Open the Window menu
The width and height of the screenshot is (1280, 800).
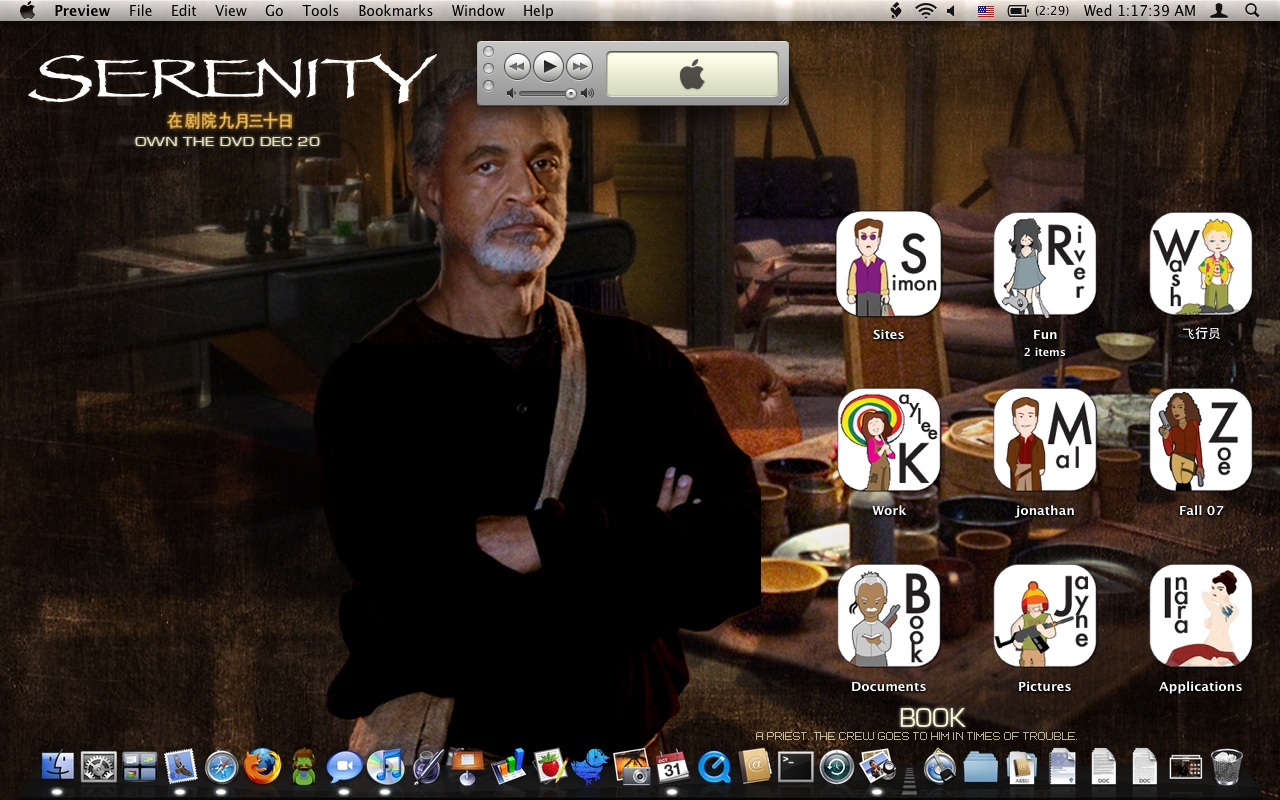478,11
